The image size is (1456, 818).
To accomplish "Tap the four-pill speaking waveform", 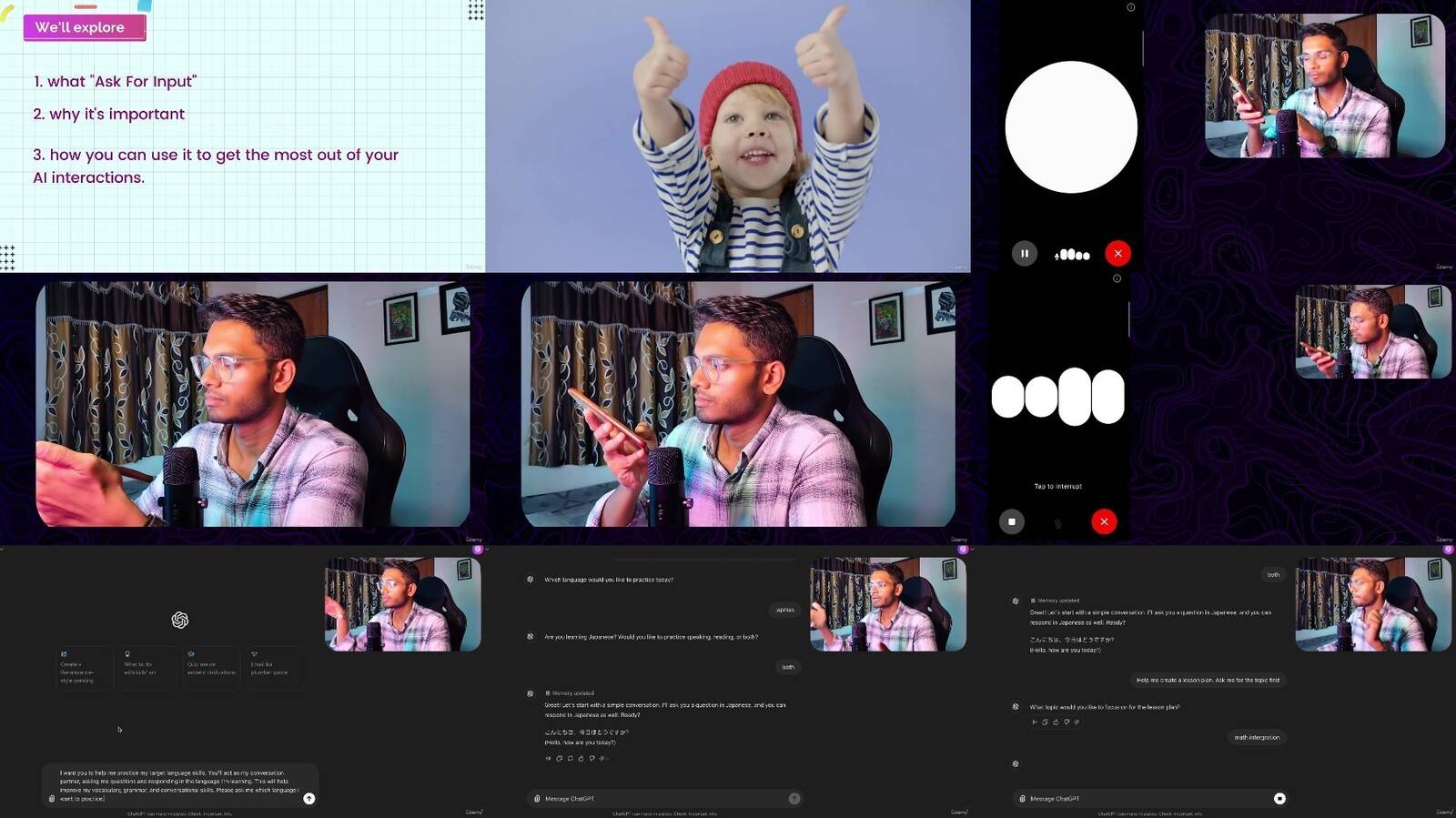I will coord(1057,397).
